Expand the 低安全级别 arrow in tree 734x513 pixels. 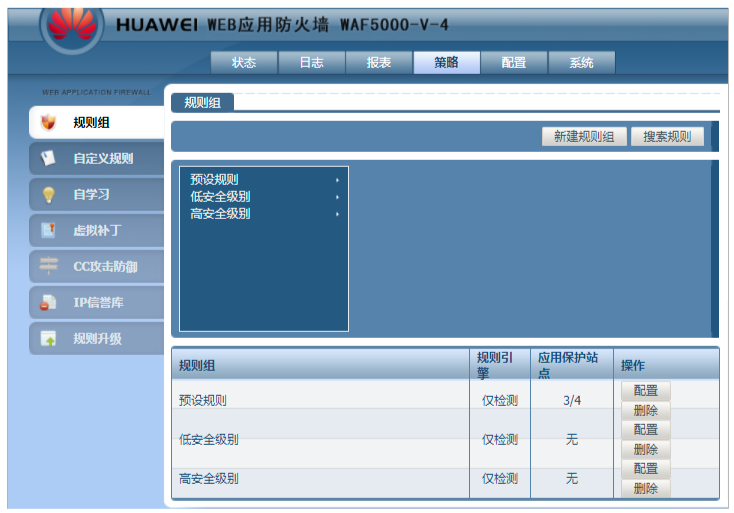(337, 197)
